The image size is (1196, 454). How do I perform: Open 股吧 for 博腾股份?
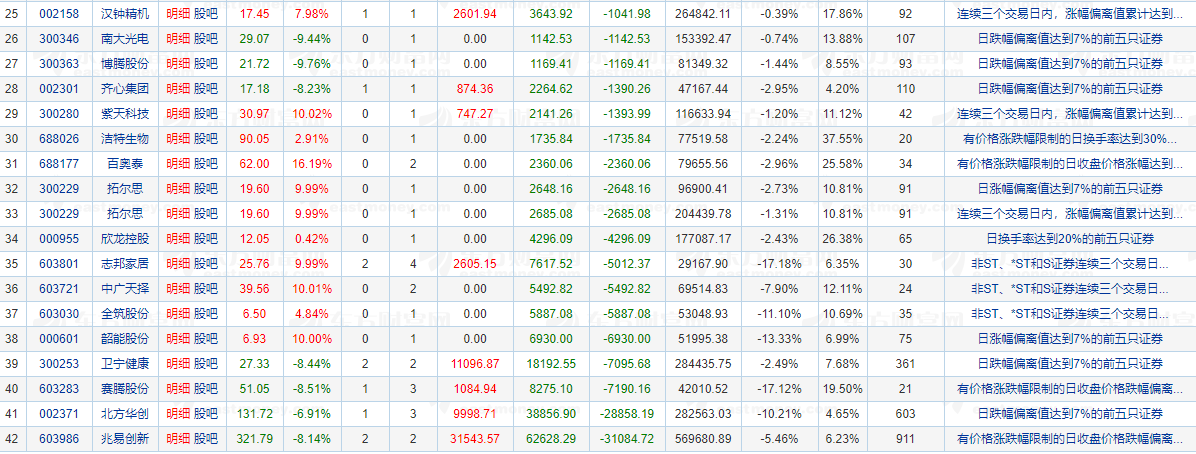[x=206, y=63]
